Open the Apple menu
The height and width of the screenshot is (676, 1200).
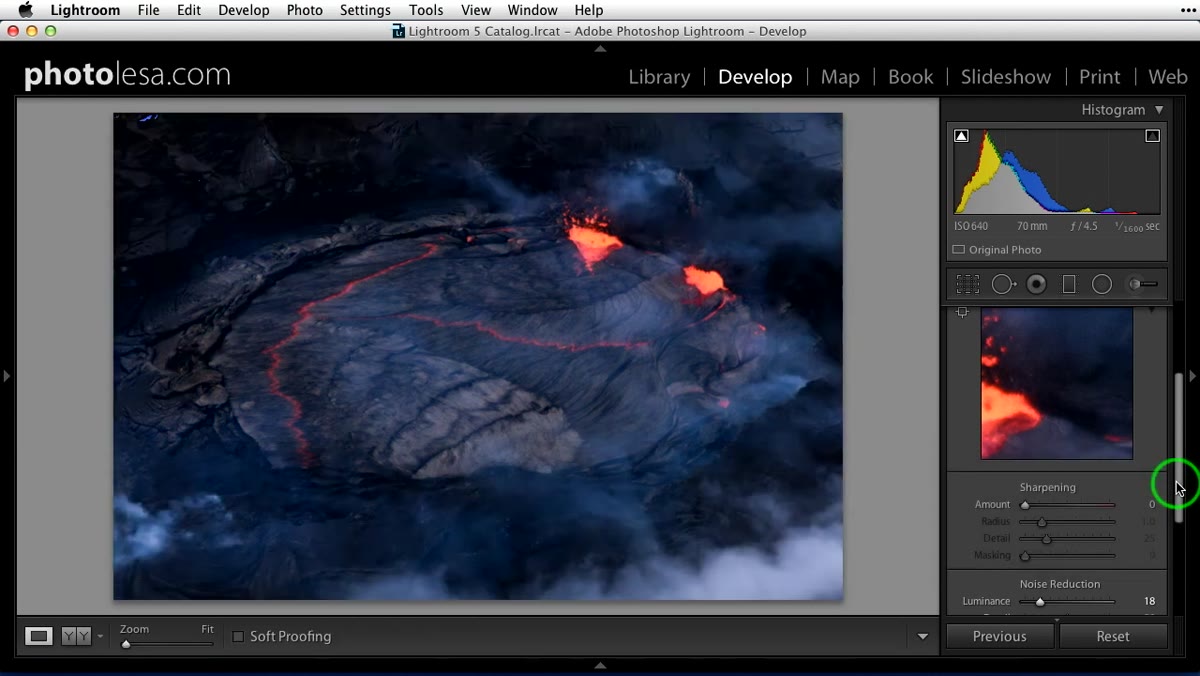[26, 10]
